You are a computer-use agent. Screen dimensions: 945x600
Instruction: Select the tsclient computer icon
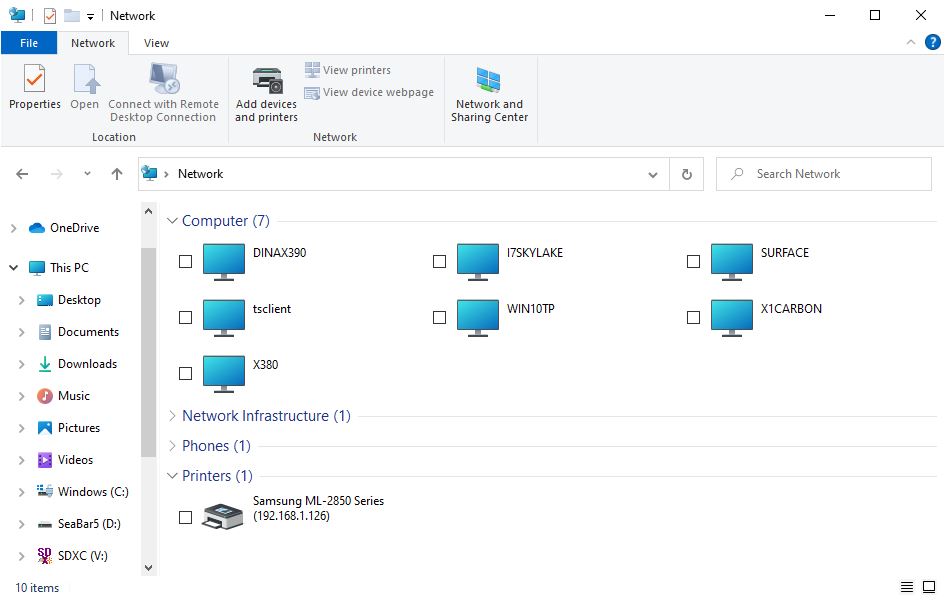(224, 317)
